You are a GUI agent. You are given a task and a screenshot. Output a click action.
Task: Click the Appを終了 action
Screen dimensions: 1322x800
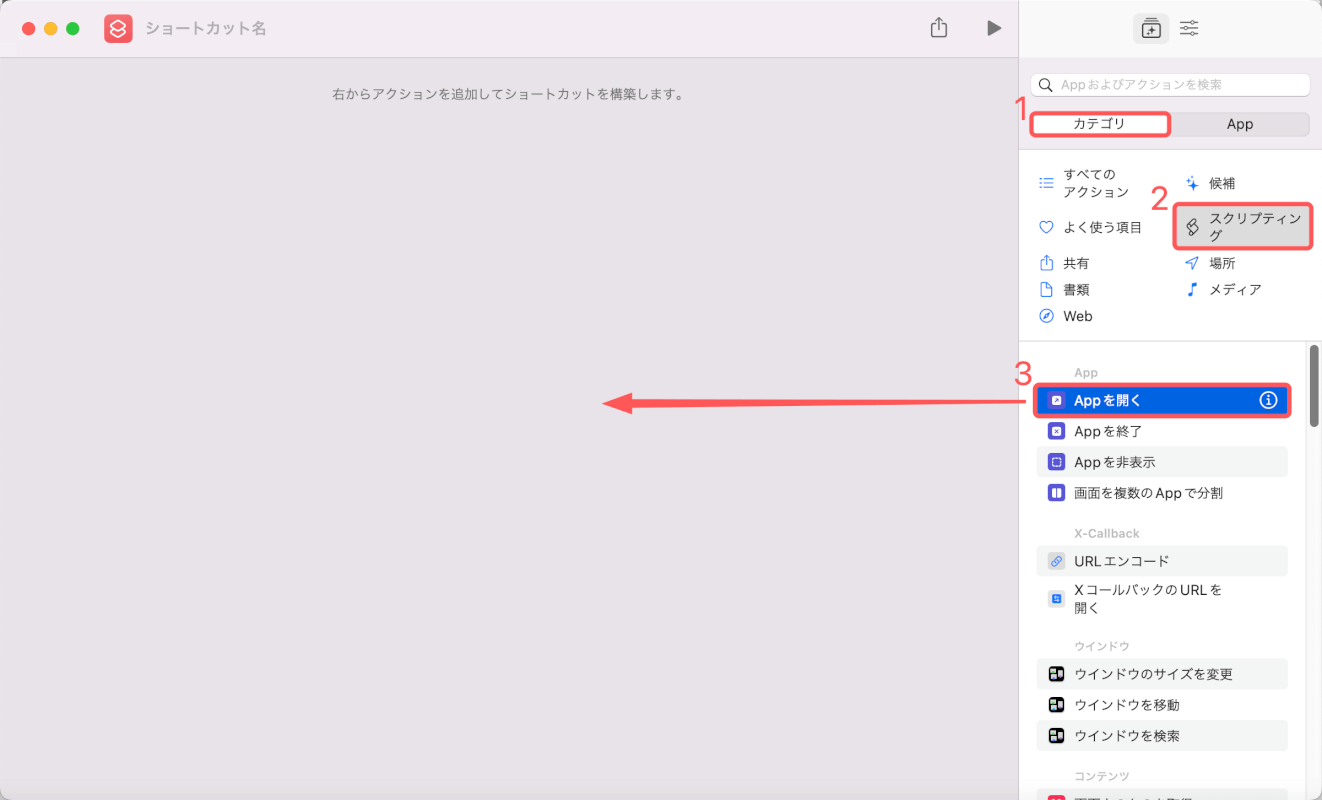coord(1162,431)
